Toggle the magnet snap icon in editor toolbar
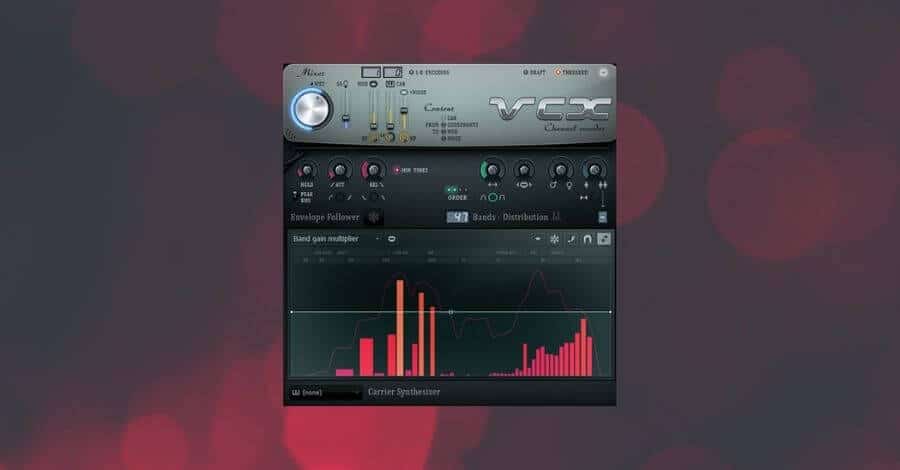Screen dimensions: 900x470 point(587,239)
